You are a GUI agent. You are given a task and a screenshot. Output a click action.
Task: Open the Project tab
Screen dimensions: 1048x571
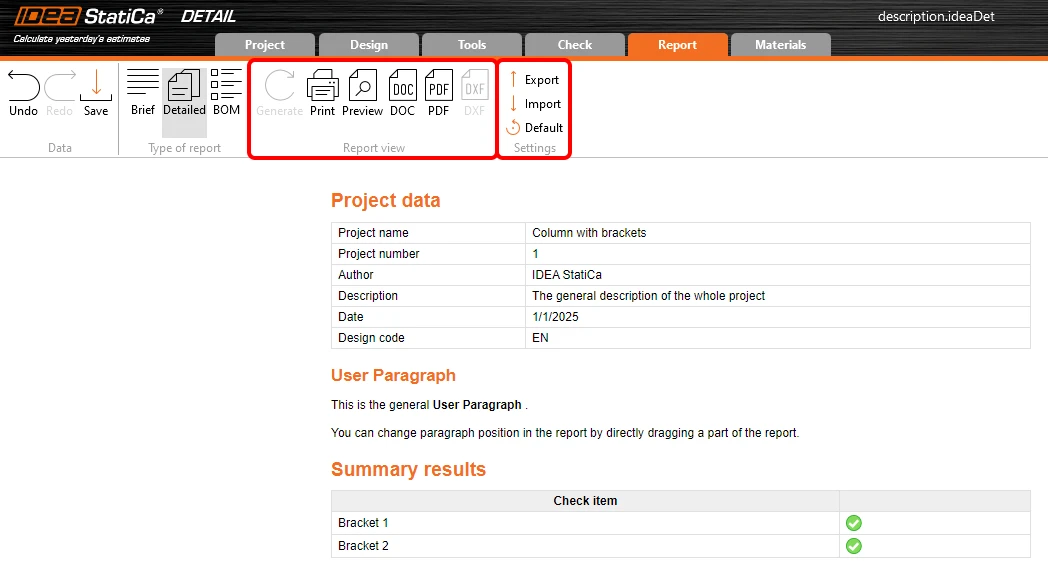click(x=265, y=45)
